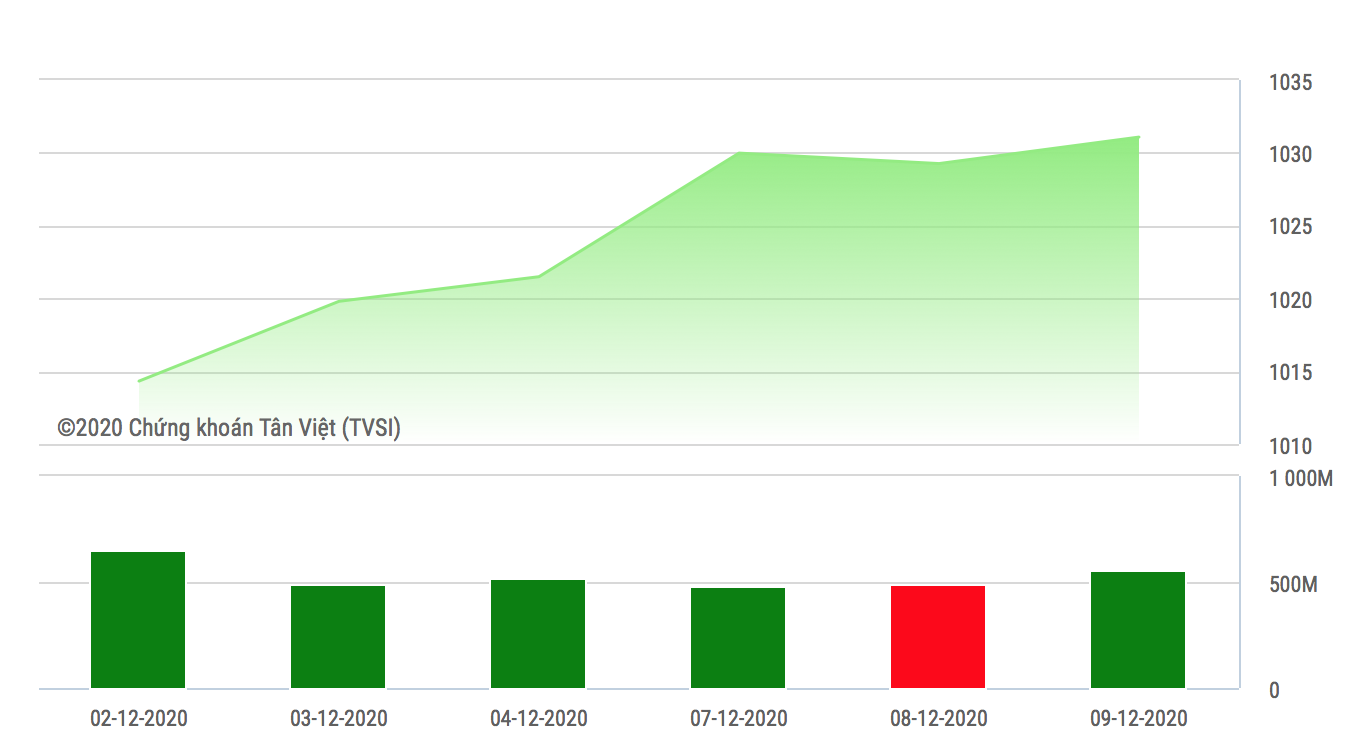Select the 03-12-2020 green volume bar
1346x756 pixels.
point(338,637)
